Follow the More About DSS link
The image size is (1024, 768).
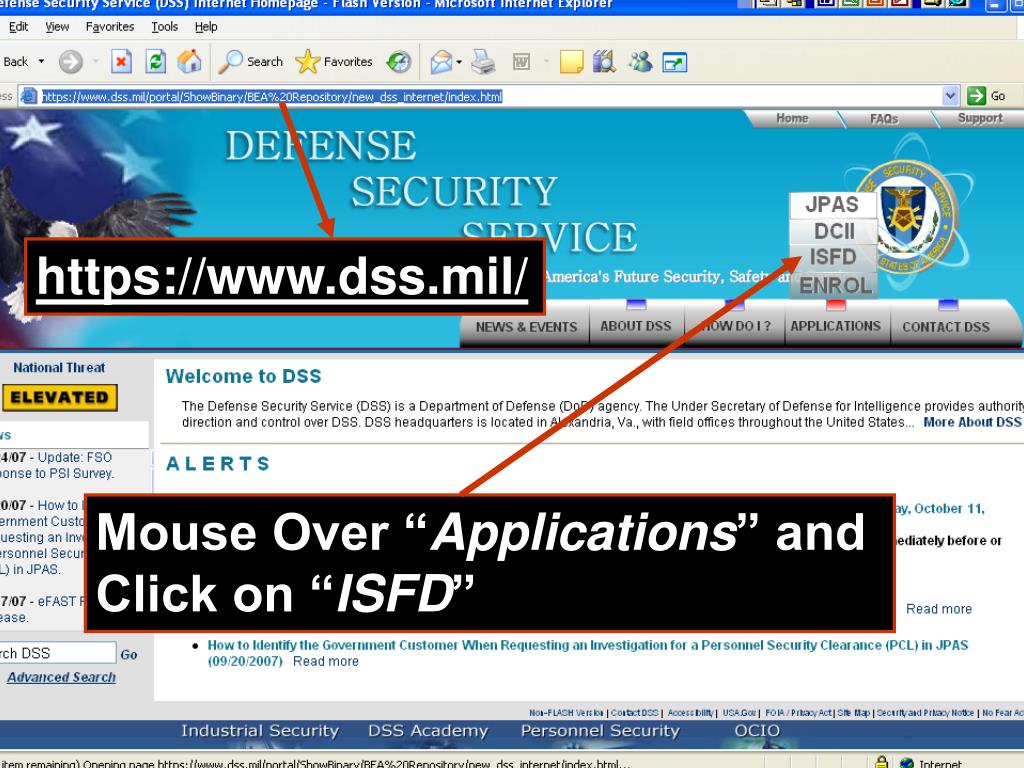coord(972,422)
